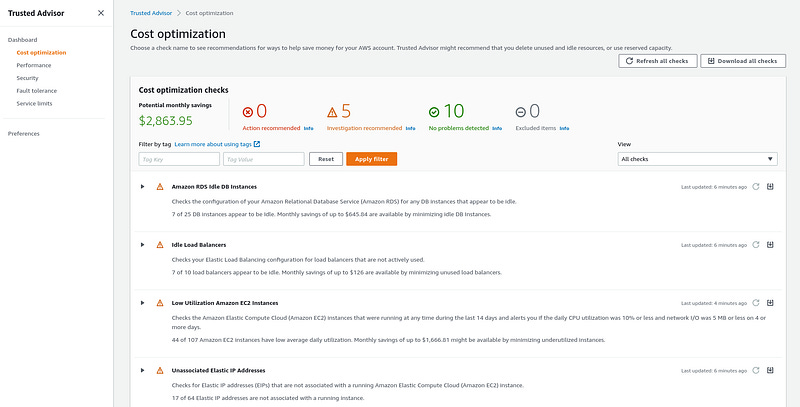This screenshot has width=800, height=407.
Task: Expand the Amazon RDS Idle DB Instances row
Action: (142, 187)
